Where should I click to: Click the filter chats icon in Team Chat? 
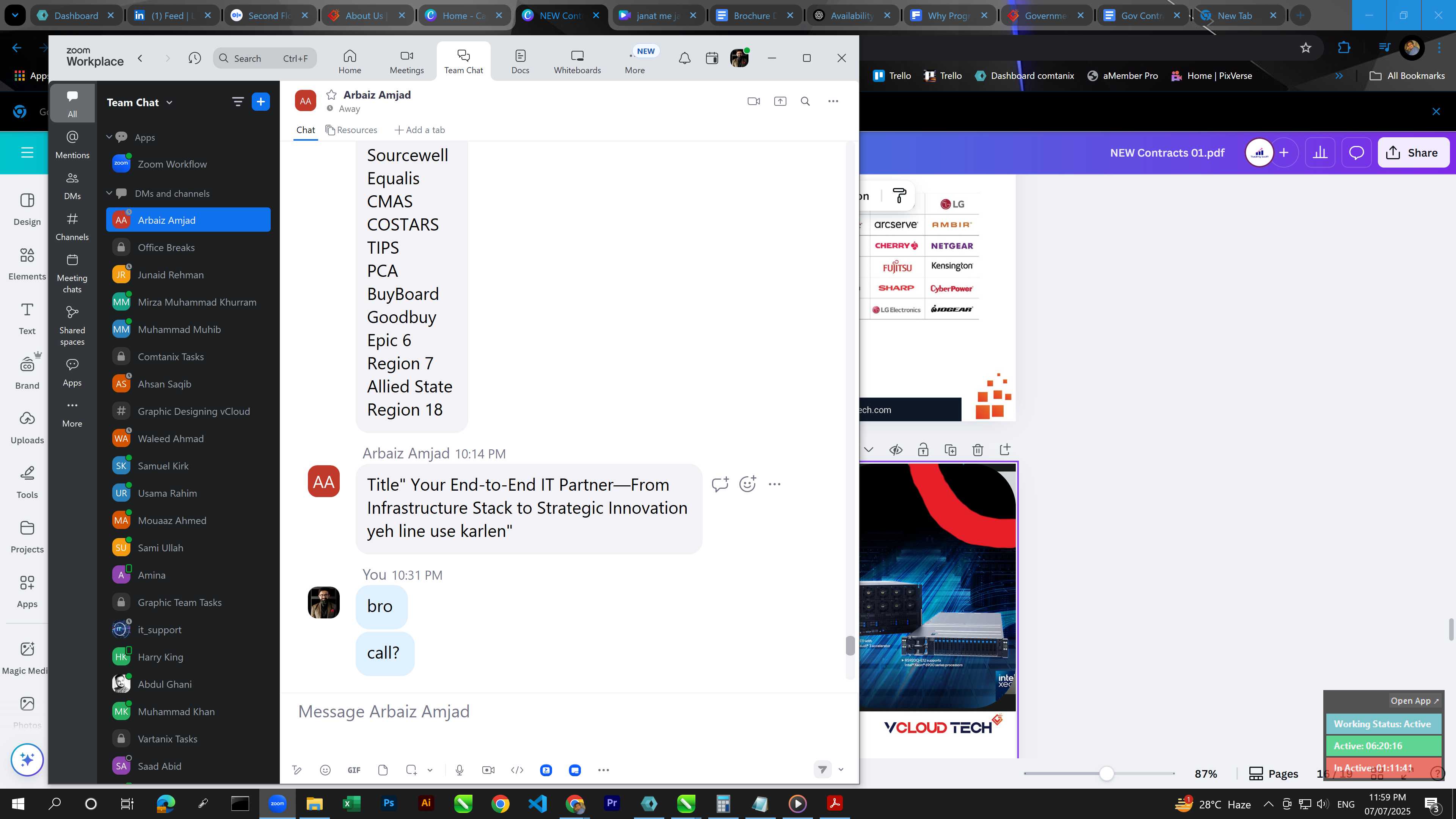[237, 102]
